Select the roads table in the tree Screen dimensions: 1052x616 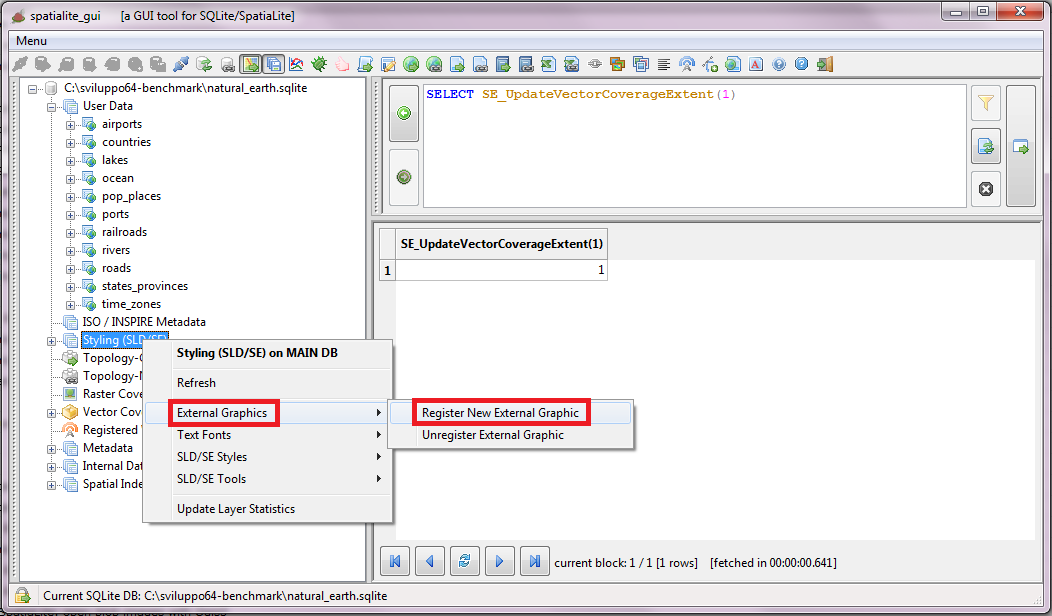click(116, 268)
